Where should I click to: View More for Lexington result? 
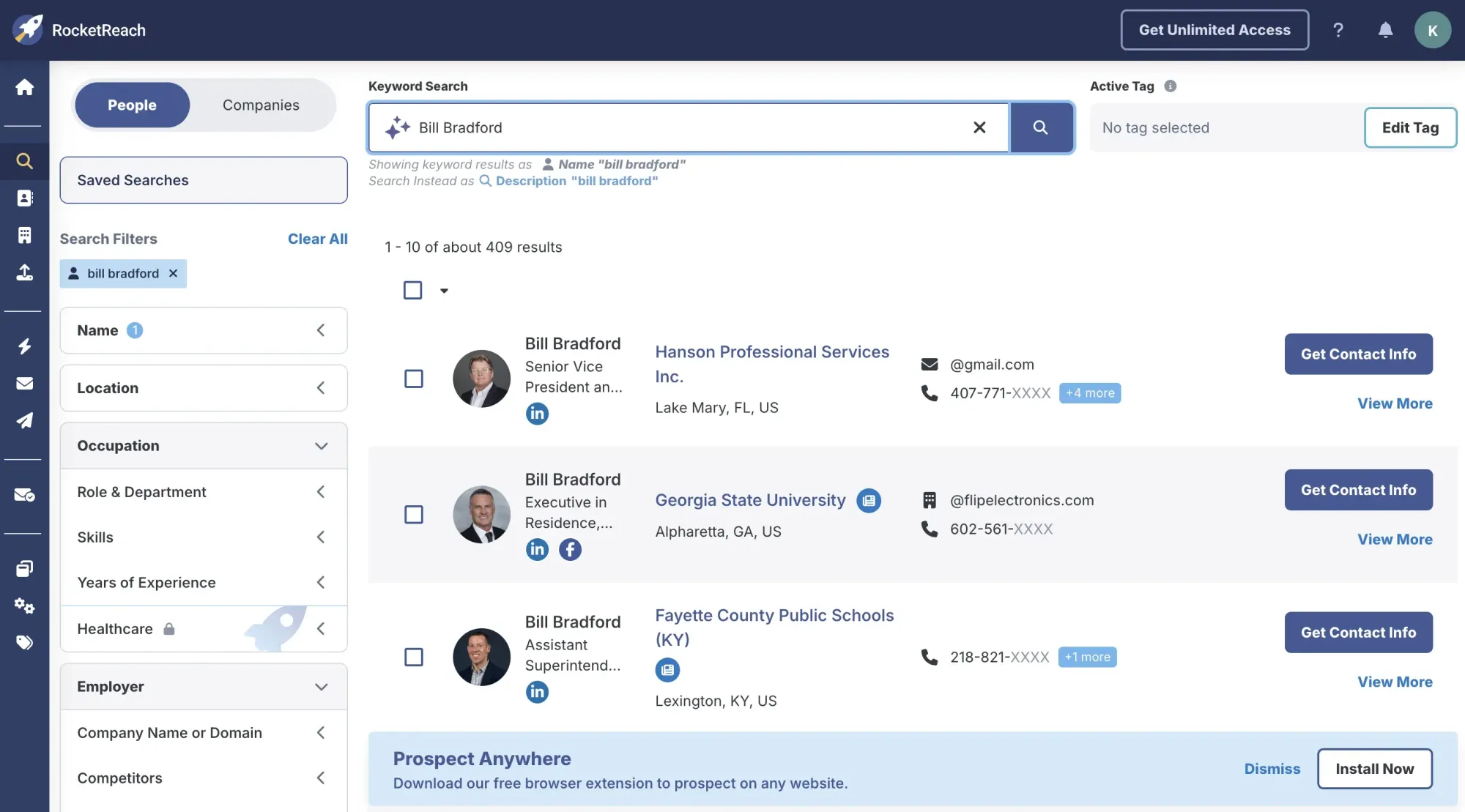(1395, 682)
